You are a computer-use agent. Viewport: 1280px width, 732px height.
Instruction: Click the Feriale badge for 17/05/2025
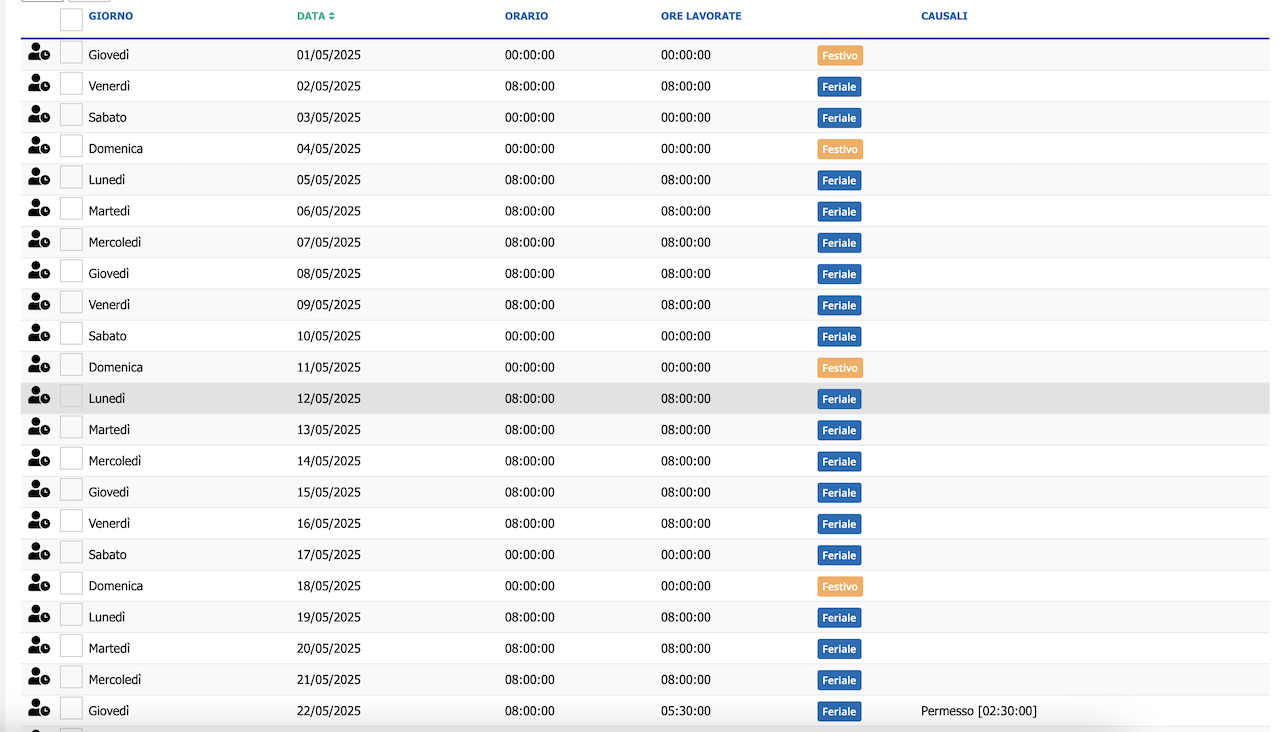point(839,555)
